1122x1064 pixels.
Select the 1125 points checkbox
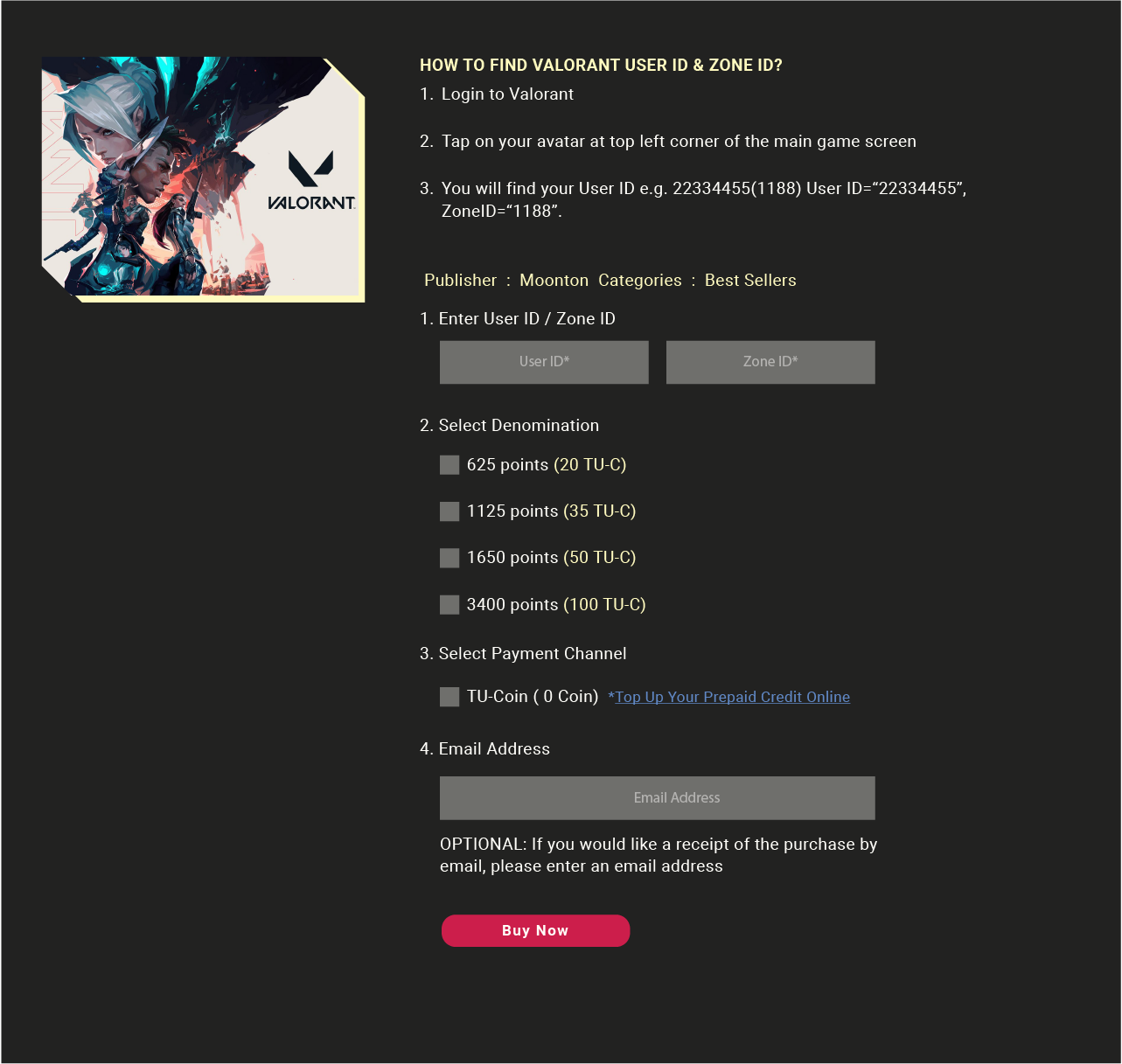[449, 511]
